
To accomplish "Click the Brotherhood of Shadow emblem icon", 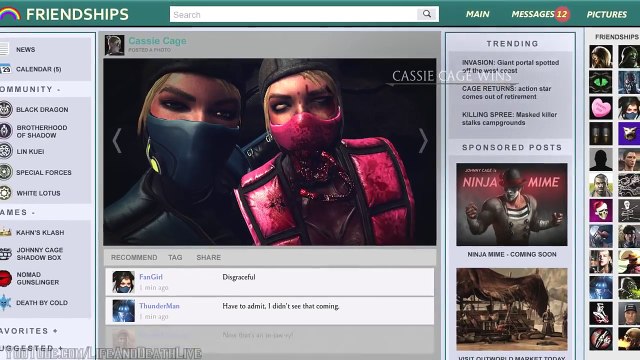I will tap(5, 131).
